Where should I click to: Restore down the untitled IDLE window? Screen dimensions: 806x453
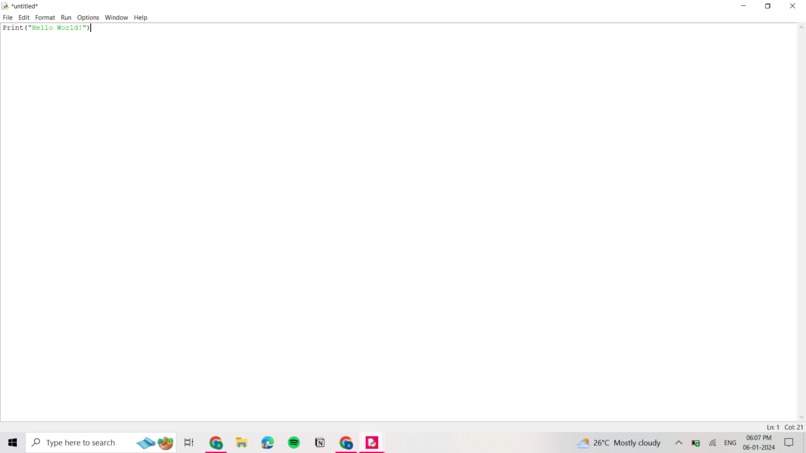pyautogui.click(x=767, y=6)
